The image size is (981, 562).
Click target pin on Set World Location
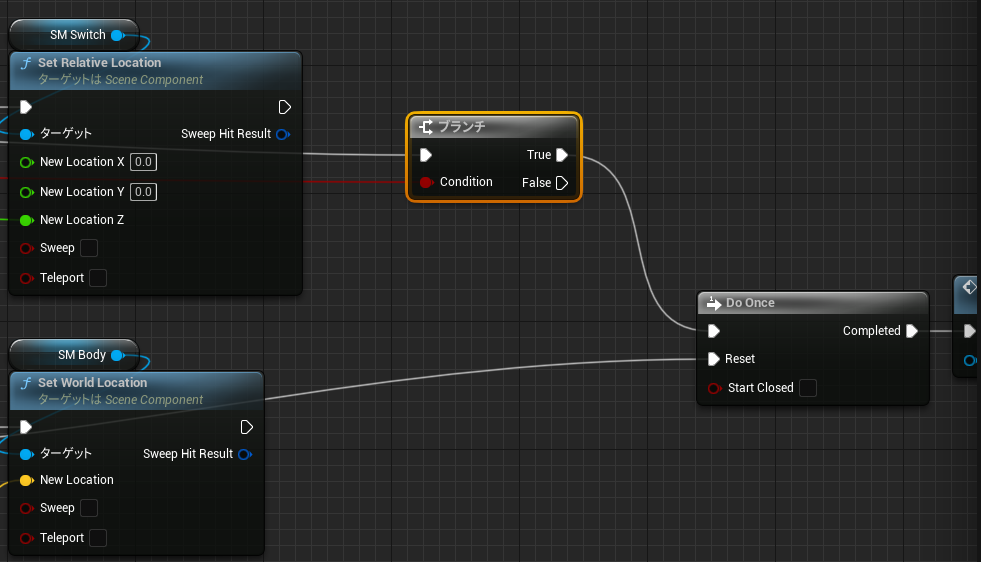(x=26, y=454)
